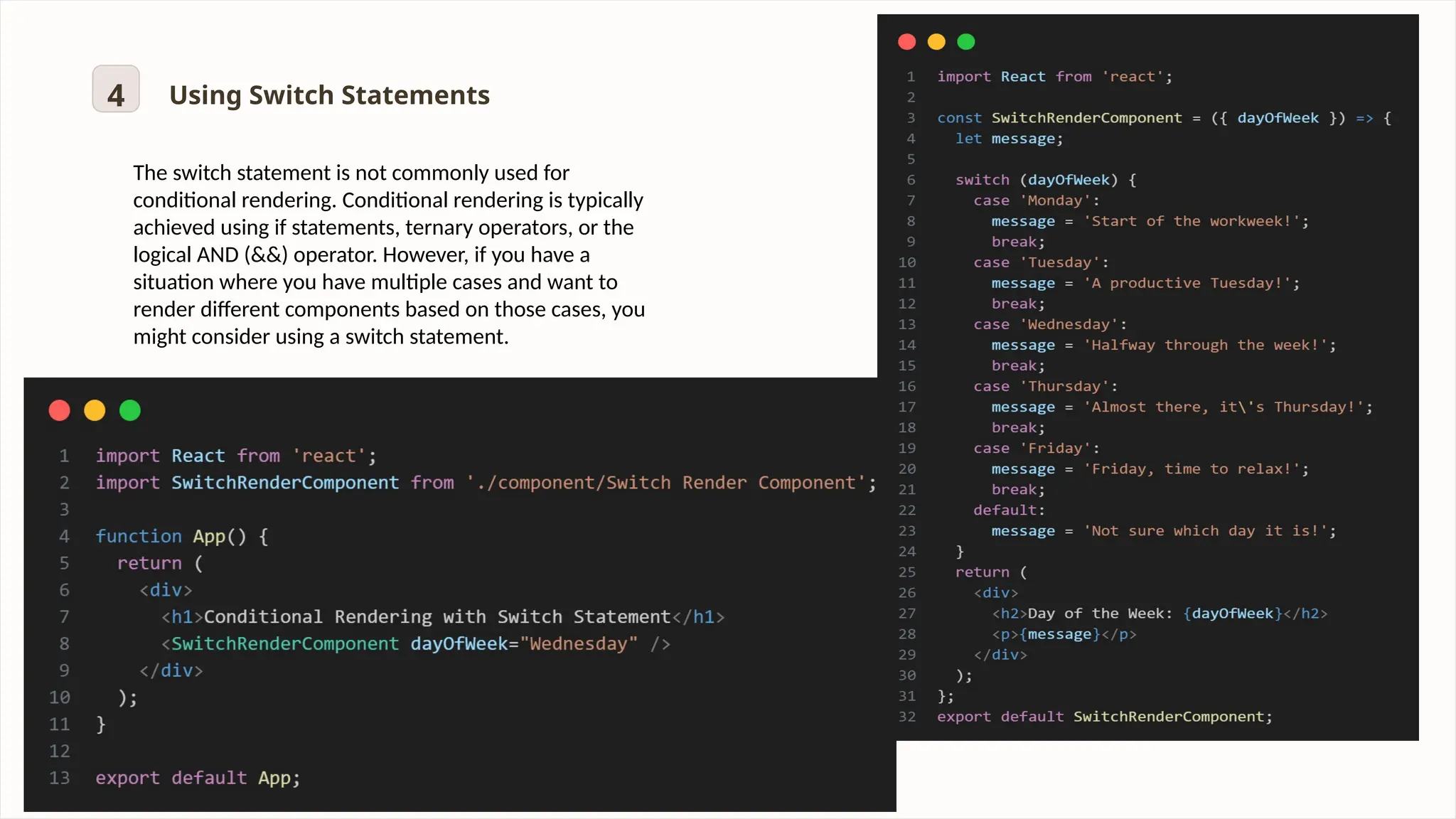Click the case 'Monday' line
Viewport: 1456px width, 819px height.
(1036, 200)
